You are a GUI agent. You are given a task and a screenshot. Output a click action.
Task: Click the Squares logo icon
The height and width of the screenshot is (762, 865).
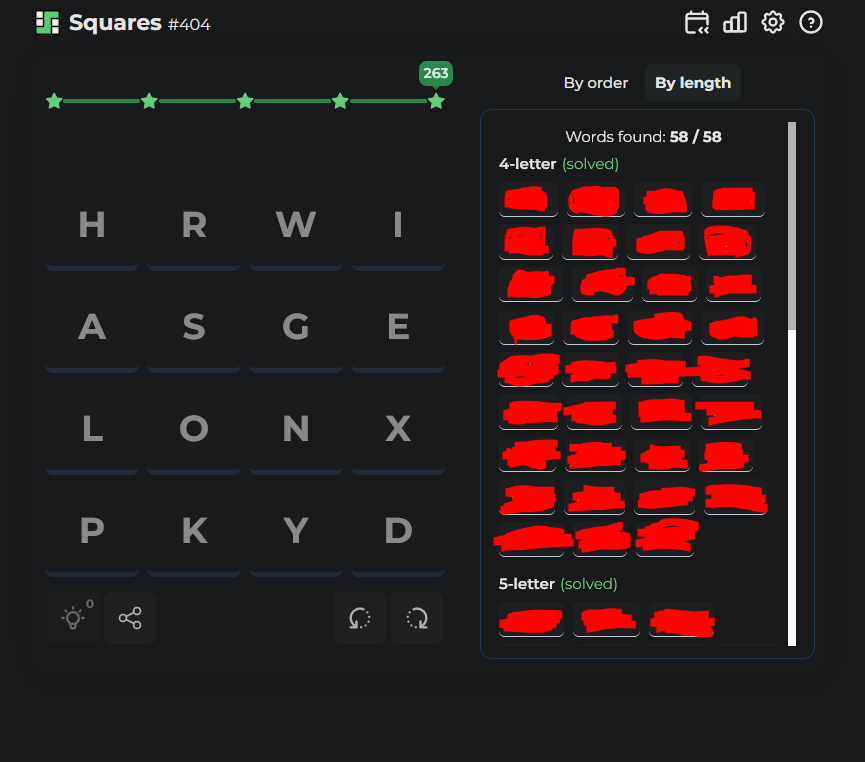coord(47,23)
